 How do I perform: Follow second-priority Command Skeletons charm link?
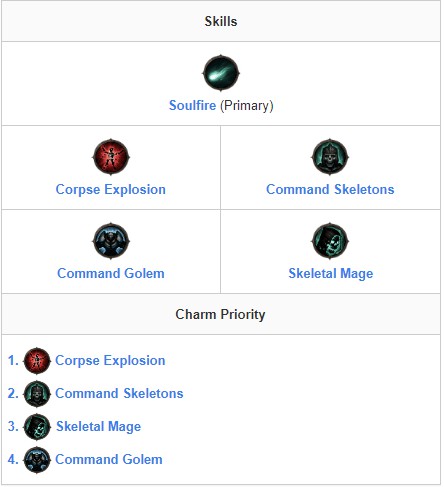pos(119,393)
